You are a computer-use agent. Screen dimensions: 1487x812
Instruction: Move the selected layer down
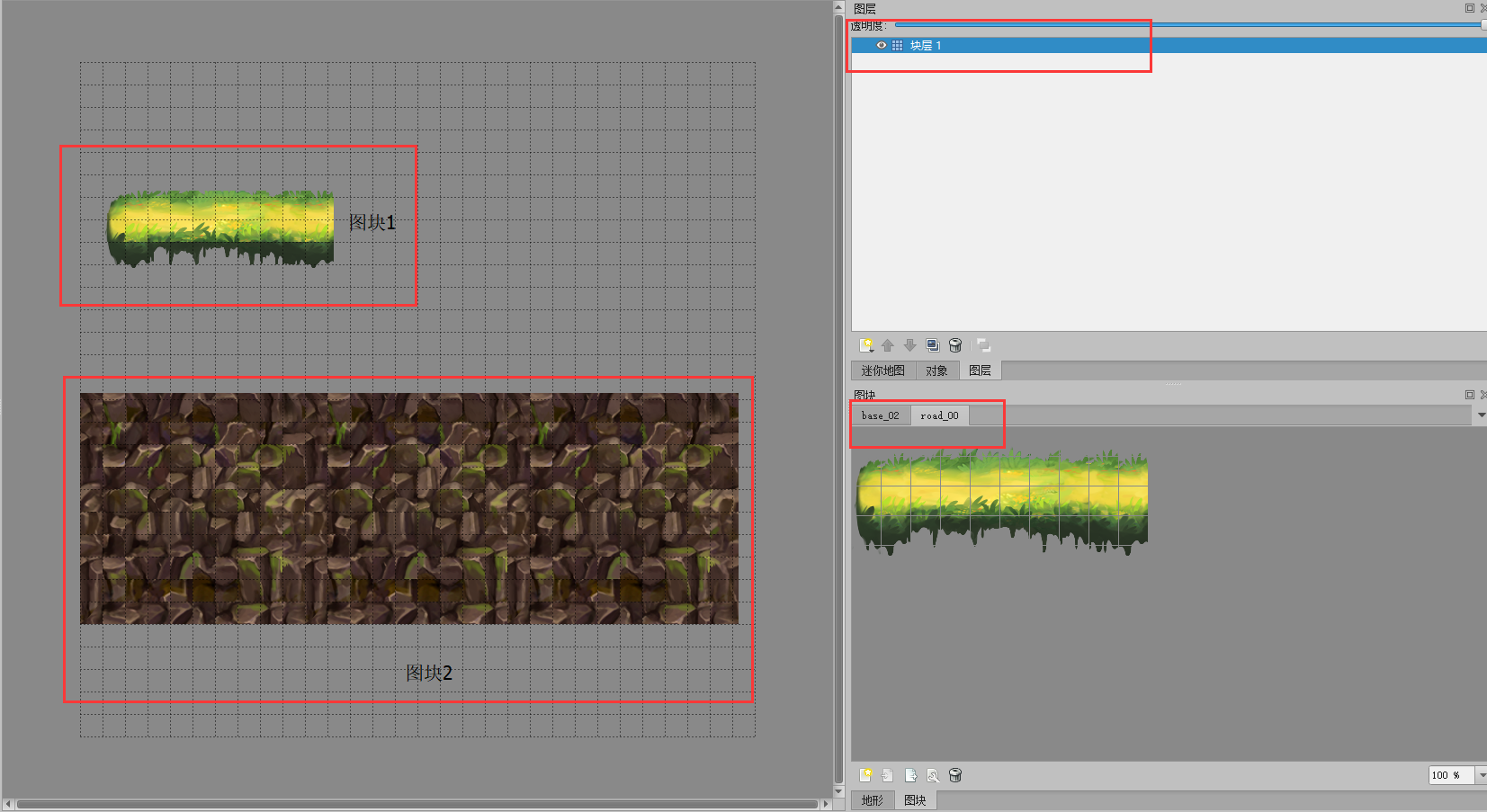click(910, 345)
